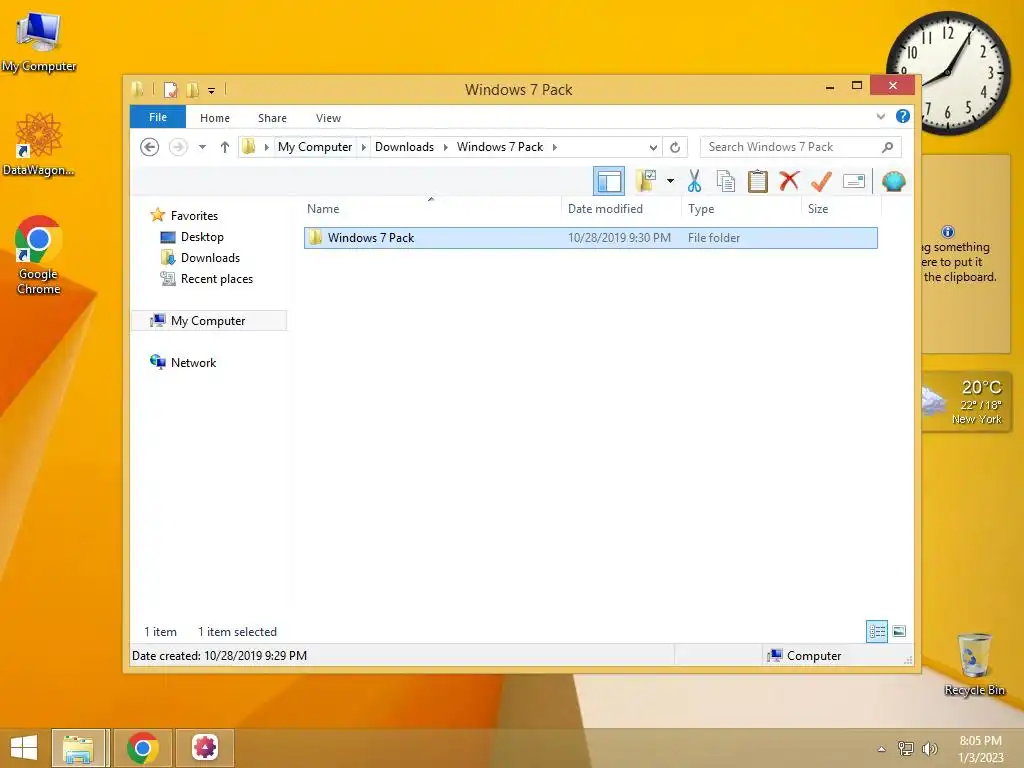1024x768 pixels.
Task: Open the View ribbon tab
Action: tap(328, 118)
